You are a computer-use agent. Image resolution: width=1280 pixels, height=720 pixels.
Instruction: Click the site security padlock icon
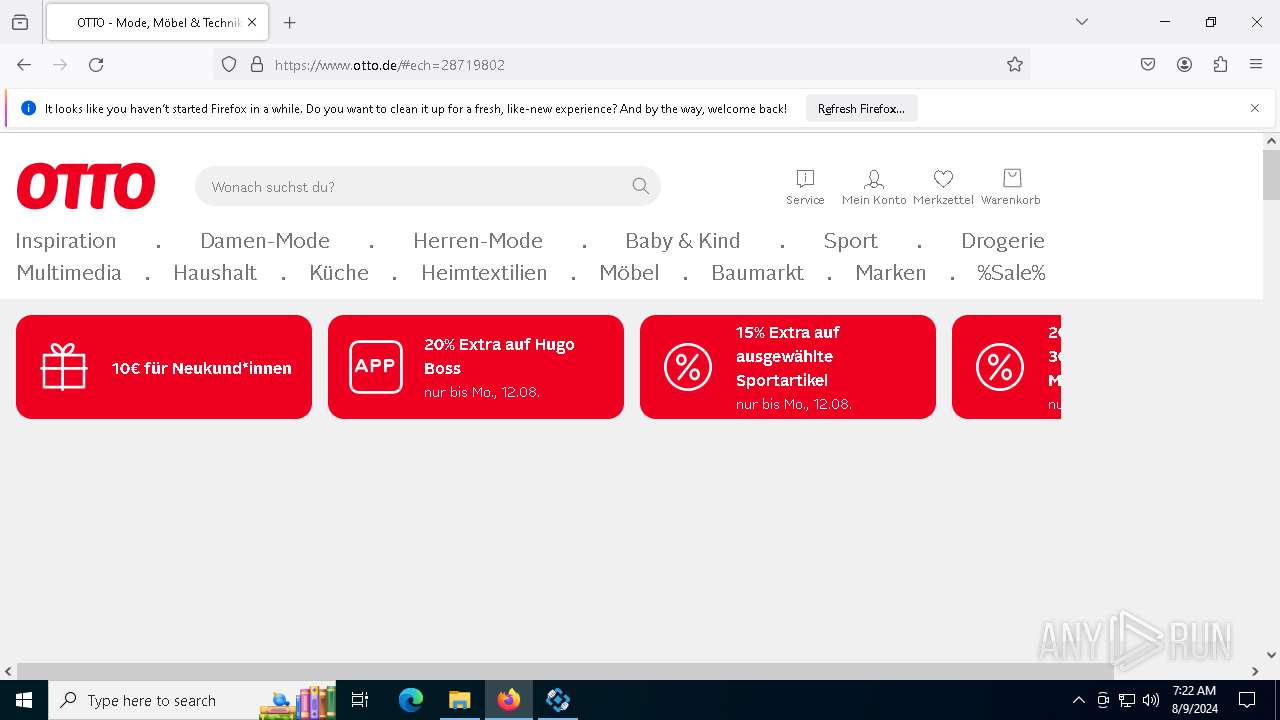257,64
